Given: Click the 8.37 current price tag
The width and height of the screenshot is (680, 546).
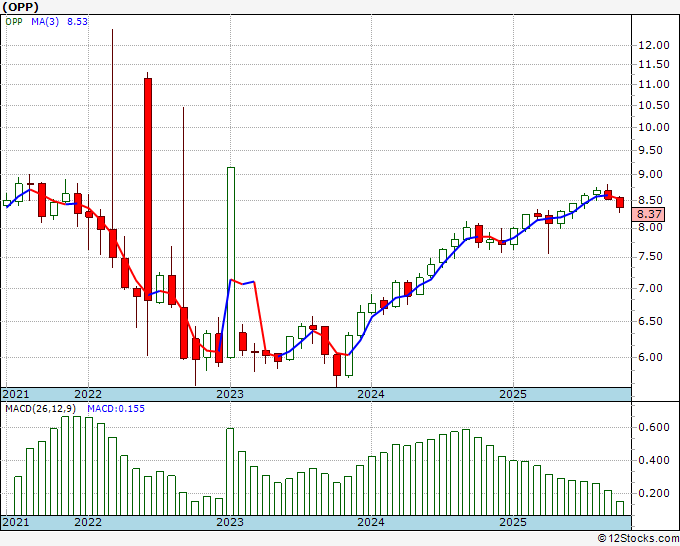Looking at the screenshot, I should click(x=649, y=214).
